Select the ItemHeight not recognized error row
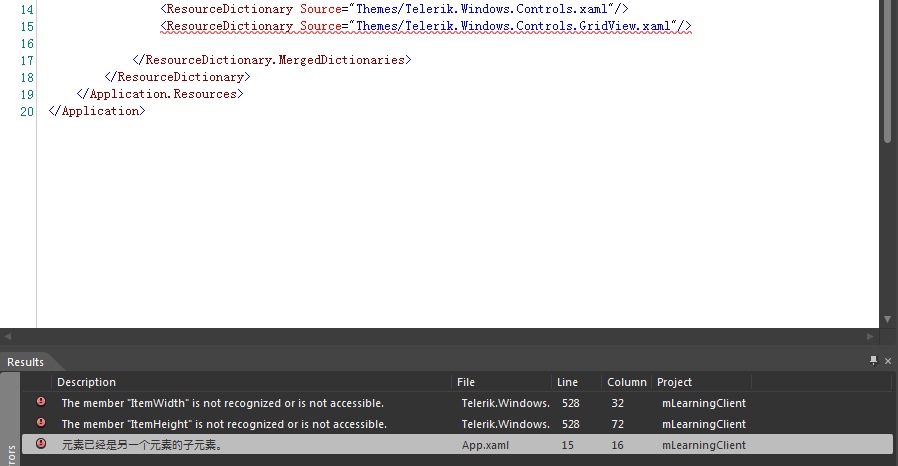Screen dimensions: 898x466 tap(457, 424)
